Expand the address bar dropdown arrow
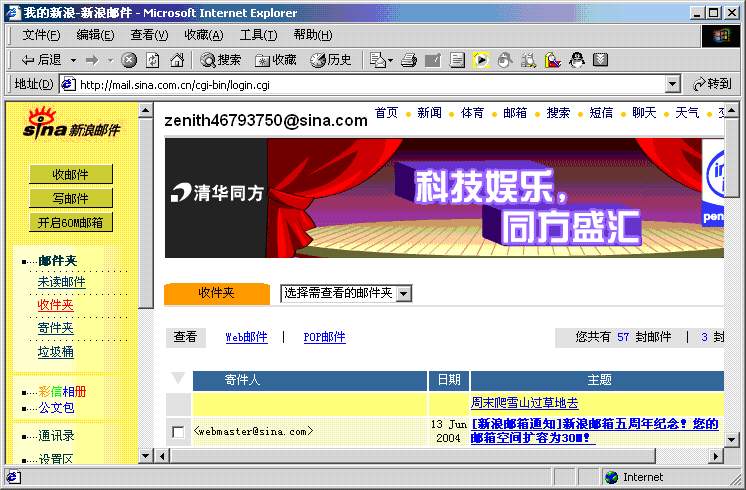746x490 pixels. pos(672,84)
